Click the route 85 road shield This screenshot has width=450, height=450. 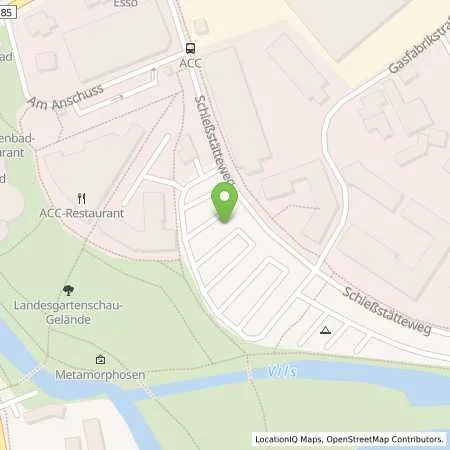click(7, 13)
